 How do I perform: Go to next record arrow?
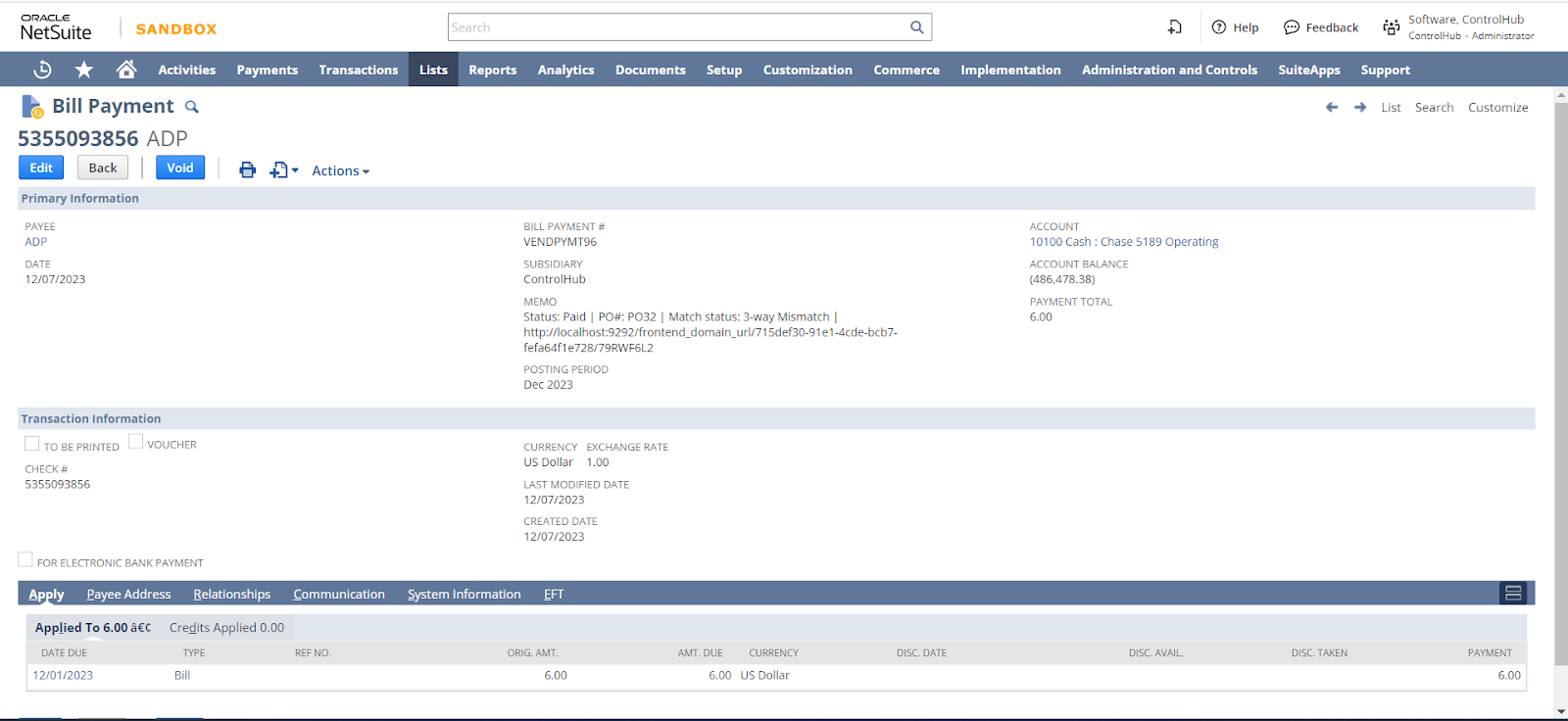tap(1360, 108)
